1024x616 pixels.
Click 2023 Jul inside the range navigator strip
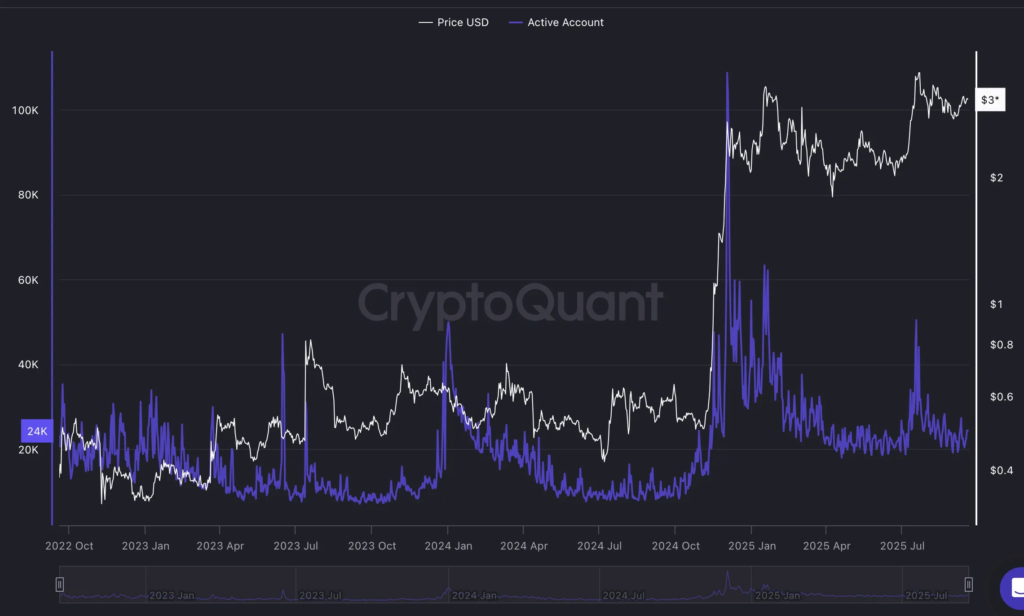(321, 596)
